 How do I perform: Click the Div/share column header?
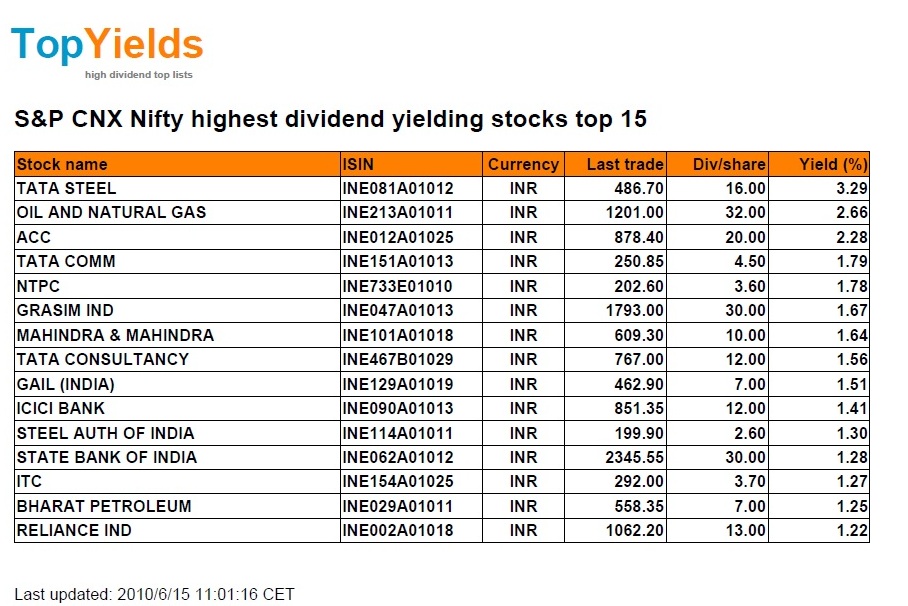click(x=729, y=164)
